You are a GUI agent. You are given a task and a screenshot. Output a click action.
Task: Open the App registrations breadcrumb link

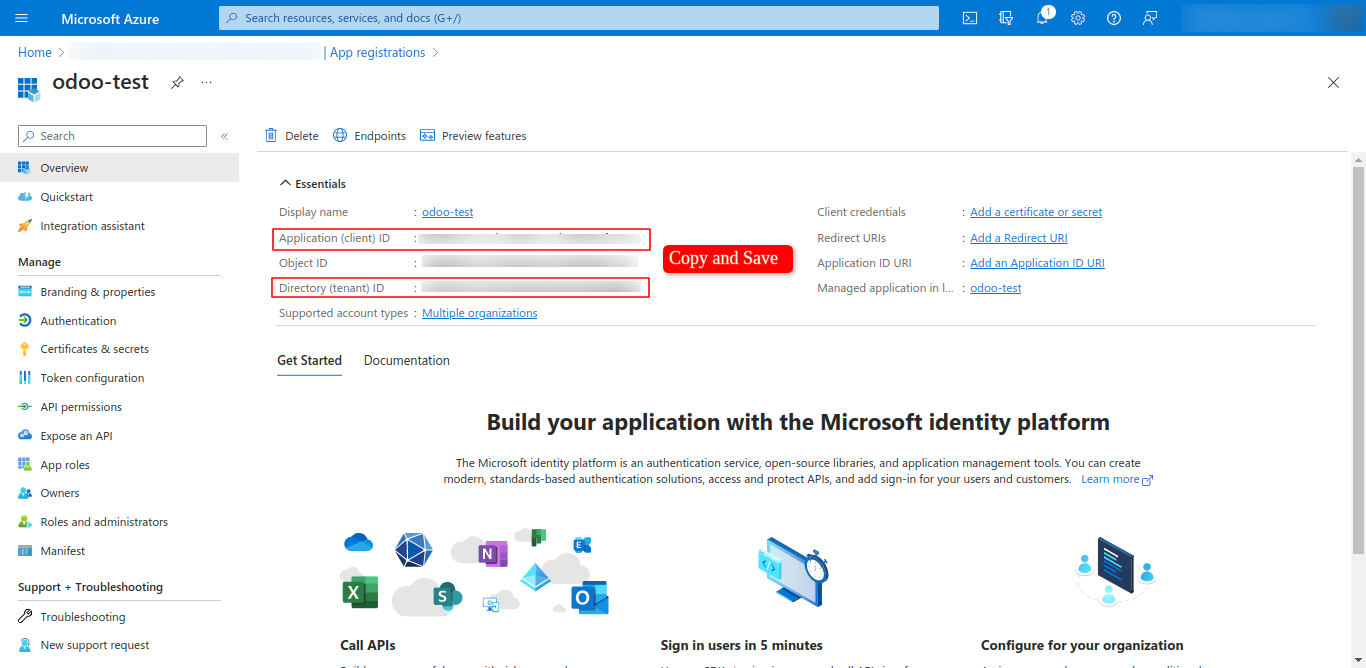(x=377, y=53)
